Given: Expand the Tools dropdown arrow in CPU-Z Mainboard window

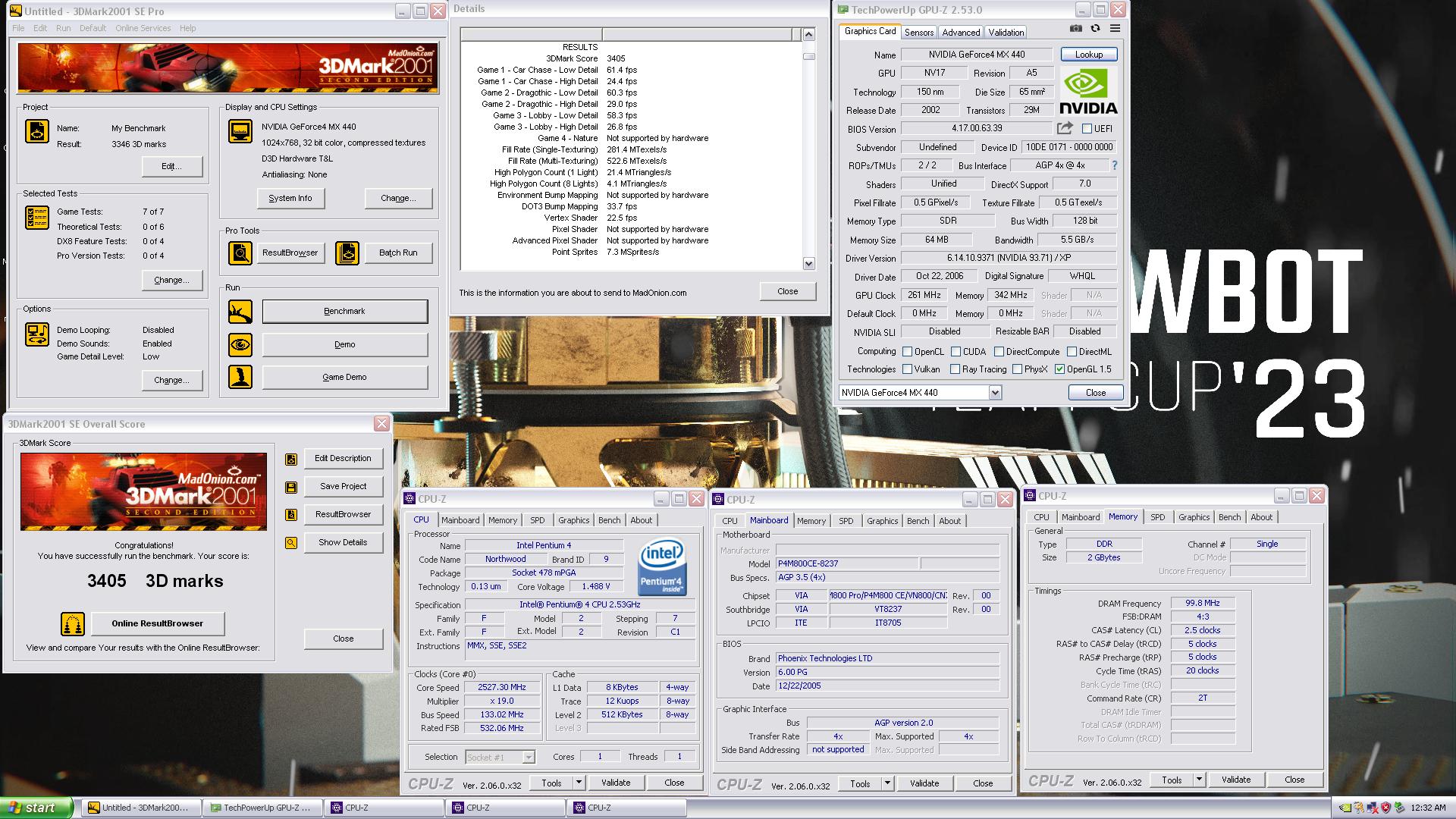Looking at the screenshot, I should click(x=887, y=783).
